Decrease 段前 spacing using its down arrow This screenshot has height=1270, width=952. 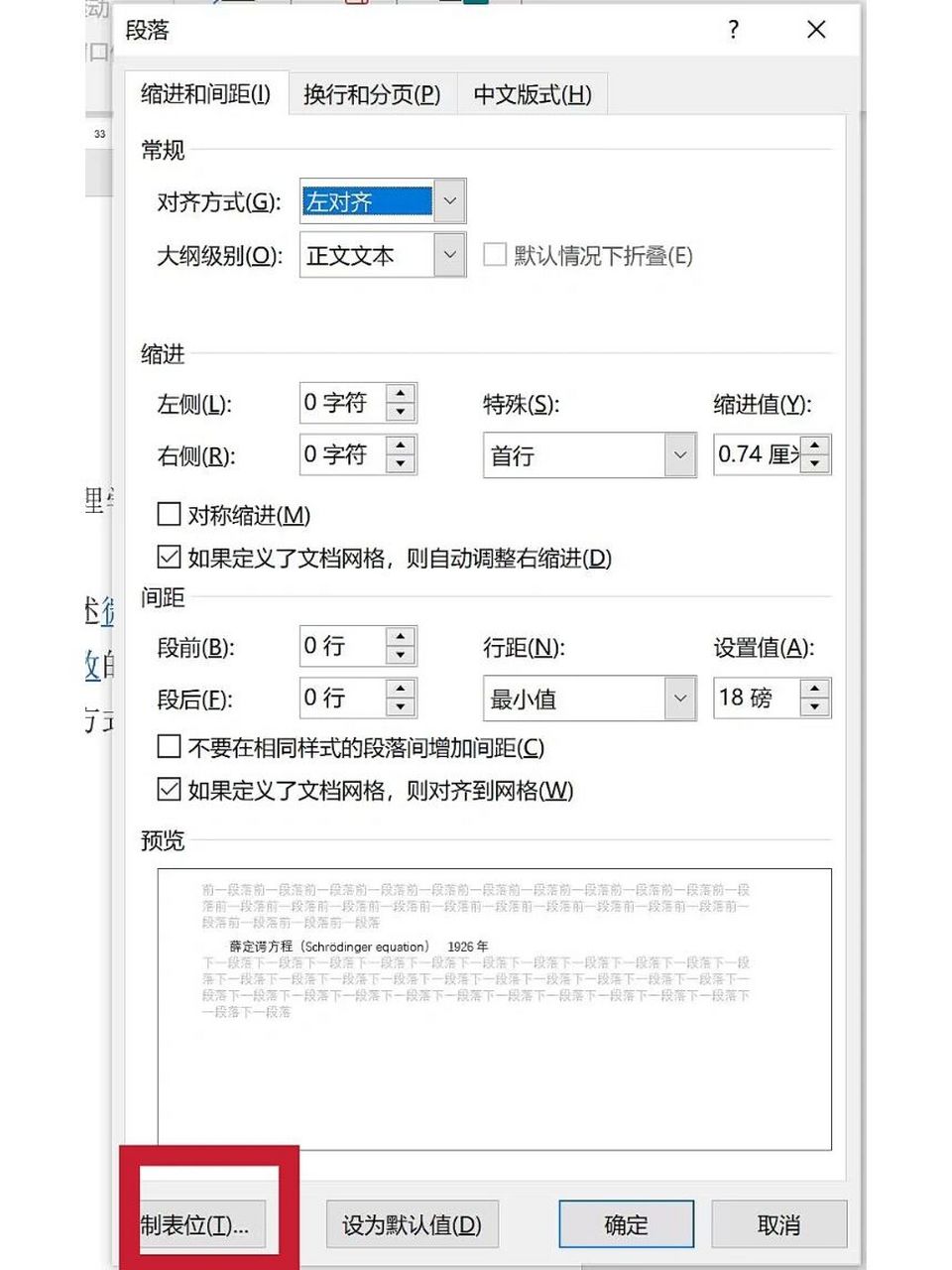click(x=400, y=656)
